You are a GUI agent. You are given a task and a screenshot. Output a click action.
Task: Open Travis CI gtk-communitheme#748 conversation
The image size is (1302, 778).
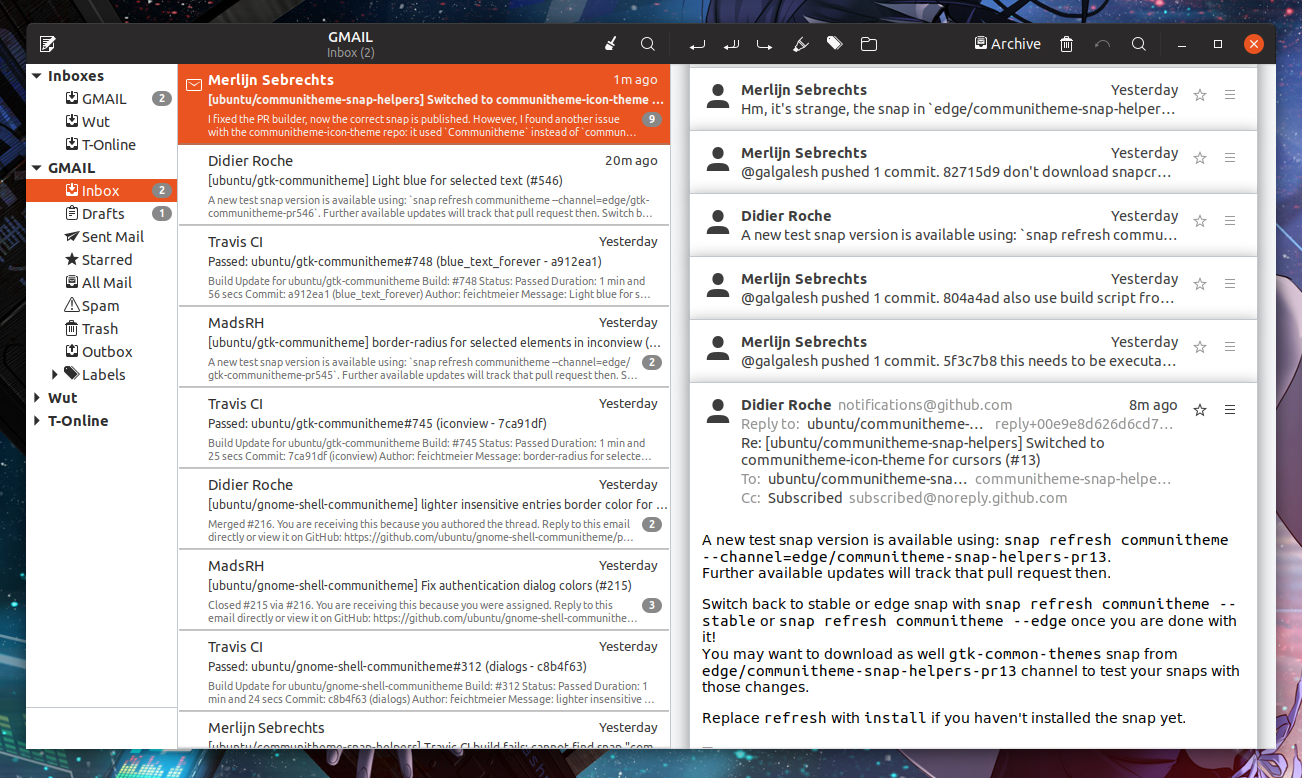[423, 267]
